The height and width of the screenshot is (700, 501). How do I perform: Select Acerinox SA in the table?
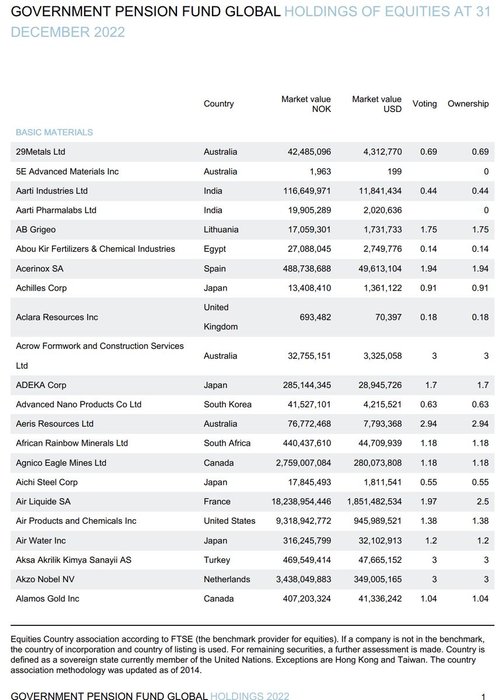[39, 268]
